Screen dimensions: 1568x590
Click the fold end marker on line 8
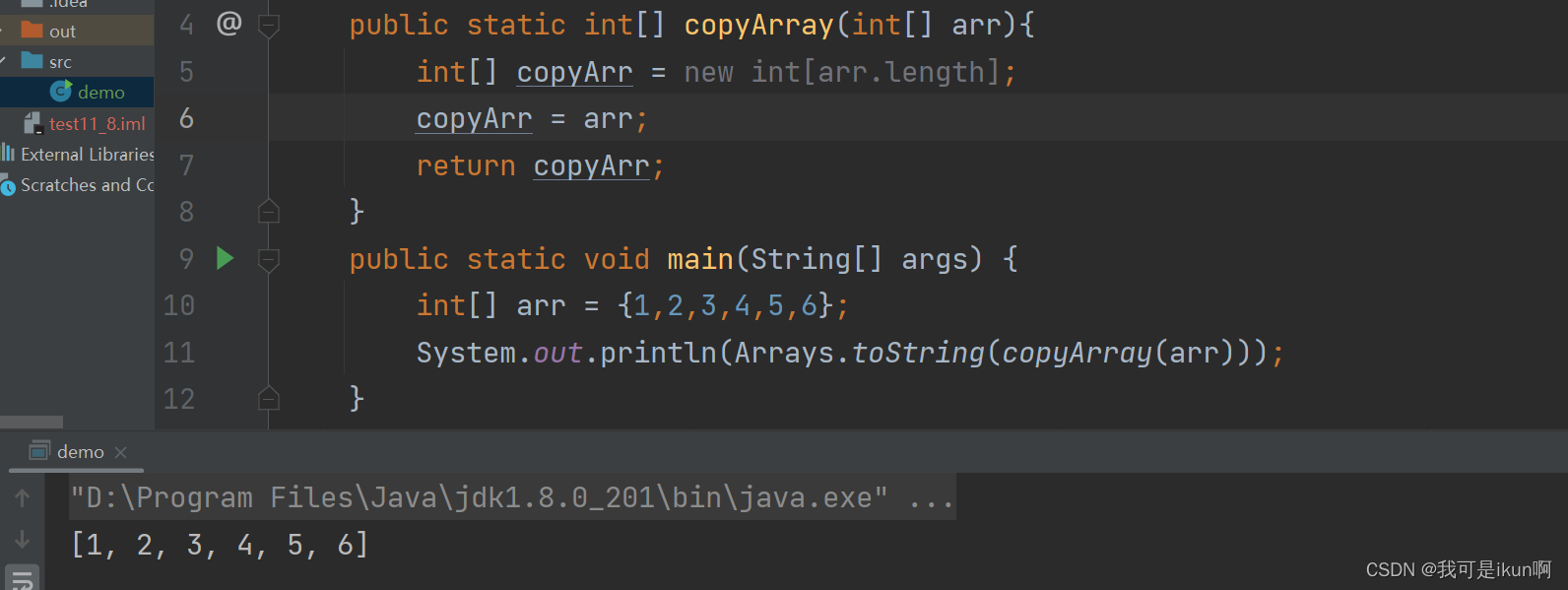coord(268,211)
